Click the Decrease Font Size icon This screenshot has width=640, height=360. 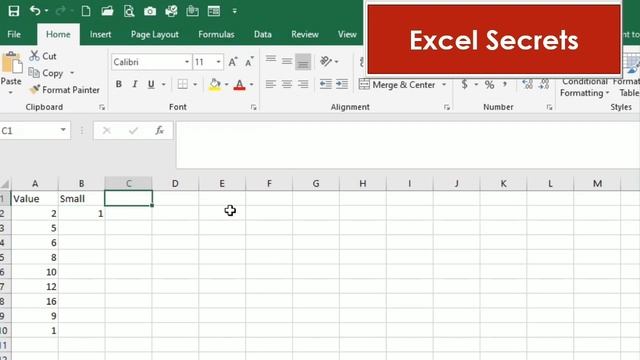point(249,62)
